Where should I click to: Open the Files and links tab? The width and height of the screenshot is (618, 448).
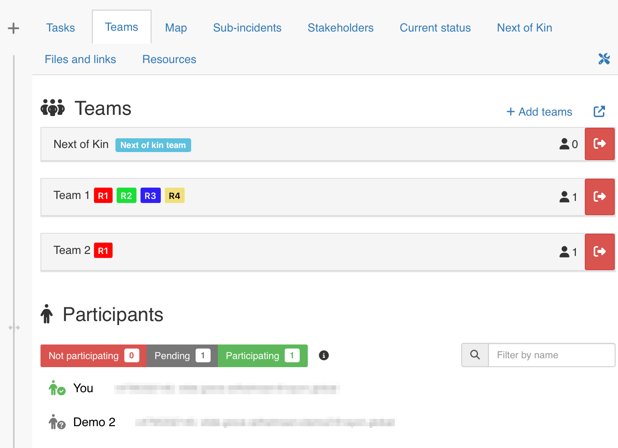click(80, 60)
